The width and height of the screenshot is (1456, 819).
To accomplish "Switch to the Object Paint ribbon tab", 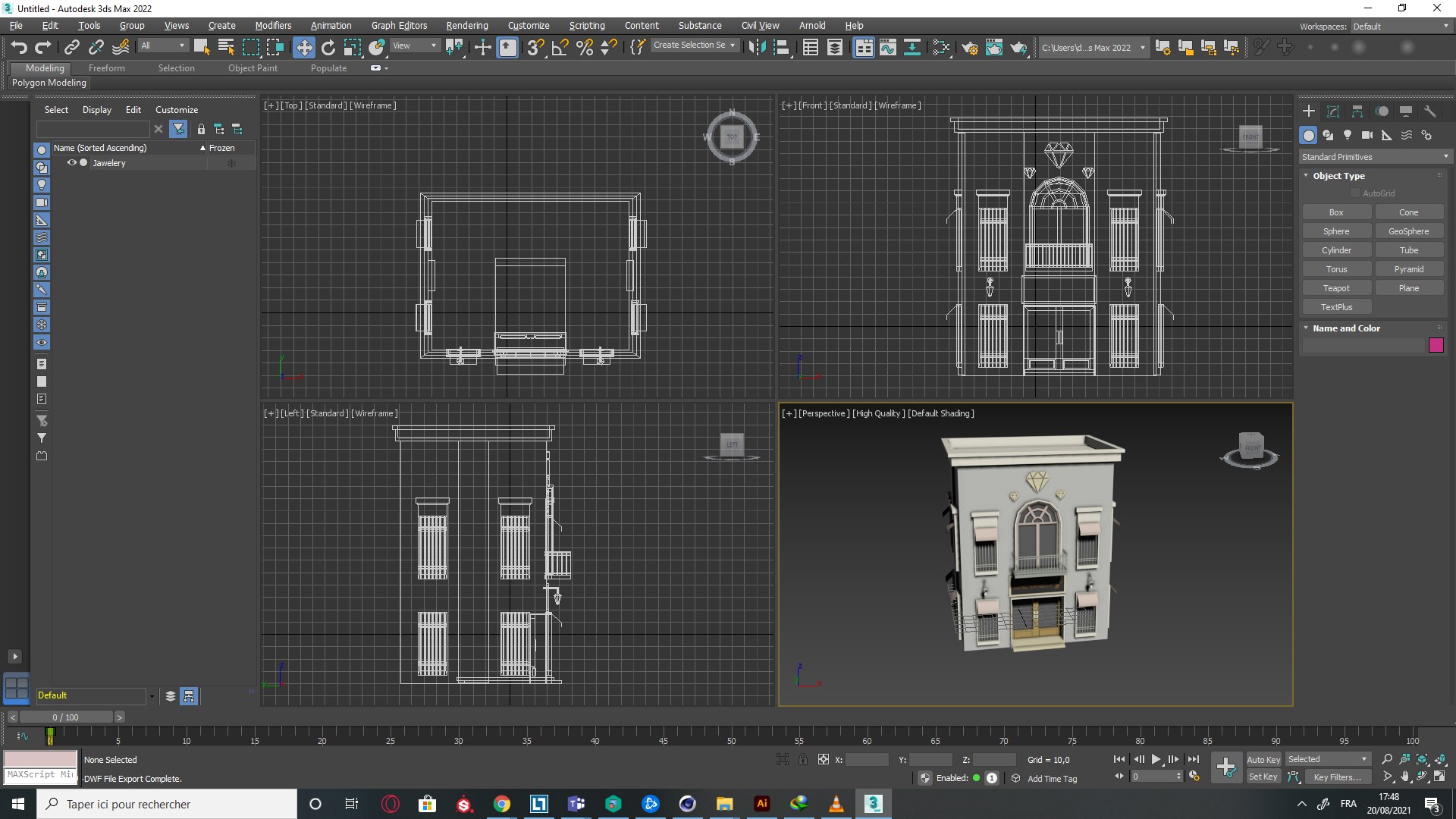I will (253, 68).
